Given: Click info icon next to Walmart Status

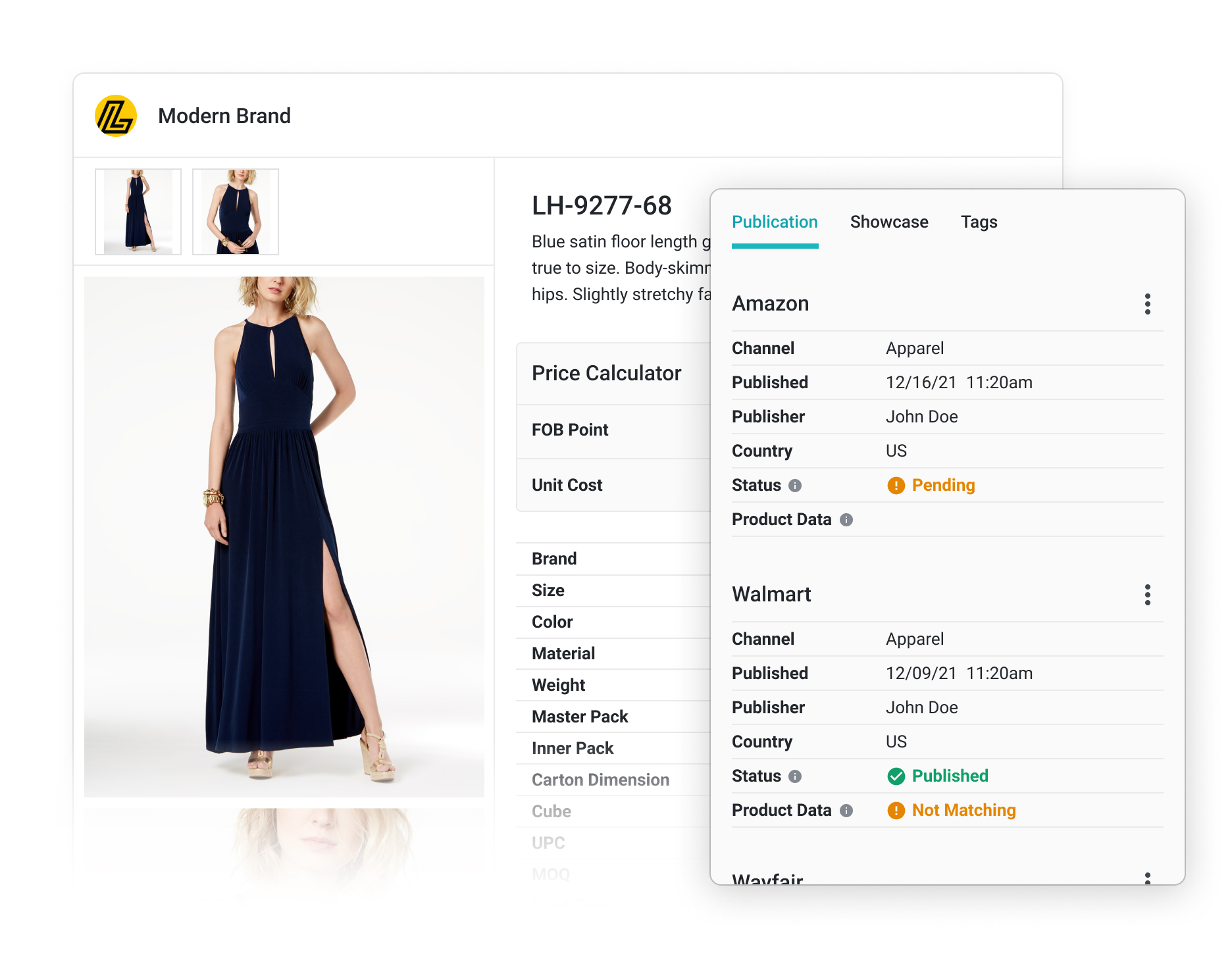Looking at the screenshot, I should tap(795, 776).
